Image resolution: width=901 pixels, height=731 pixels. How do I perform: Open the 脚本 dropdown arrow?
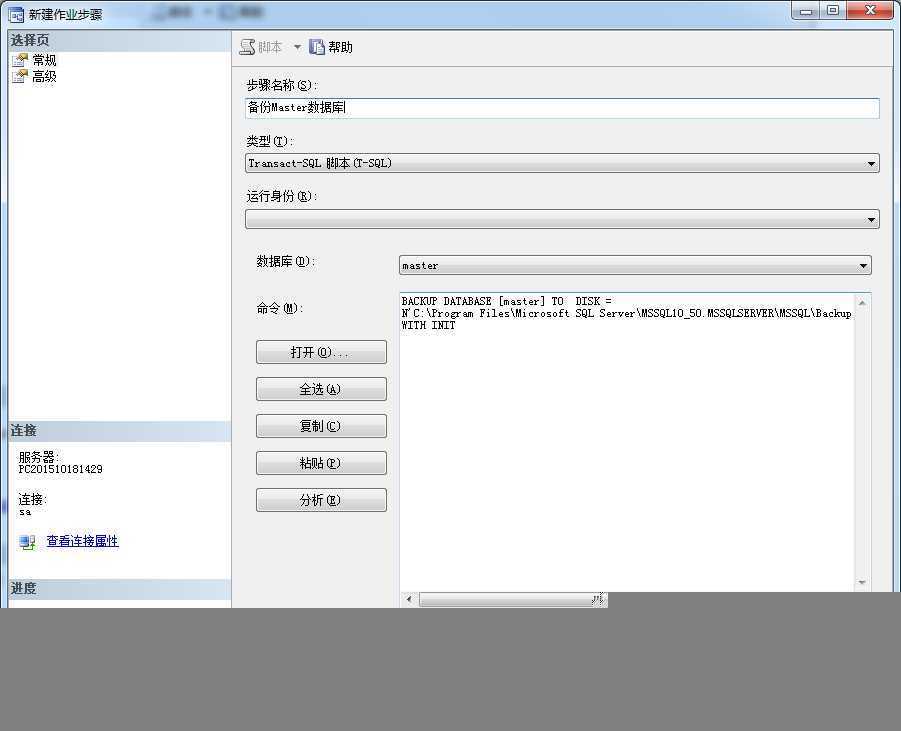297,47
